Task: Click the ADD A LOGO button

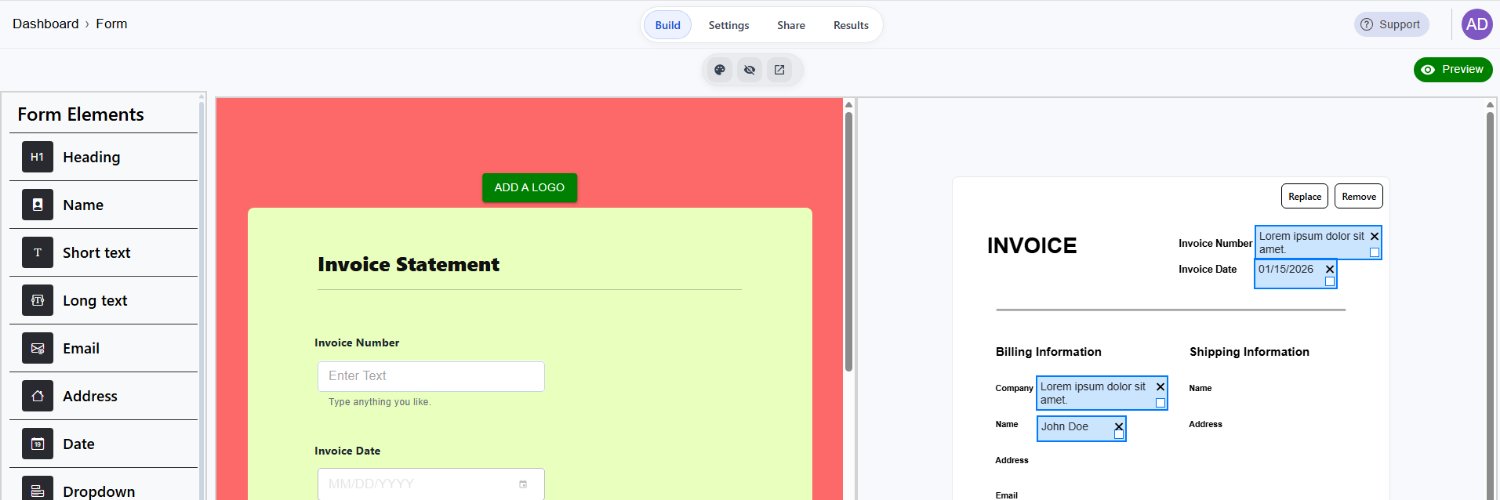Action: [x=530, y=187]
